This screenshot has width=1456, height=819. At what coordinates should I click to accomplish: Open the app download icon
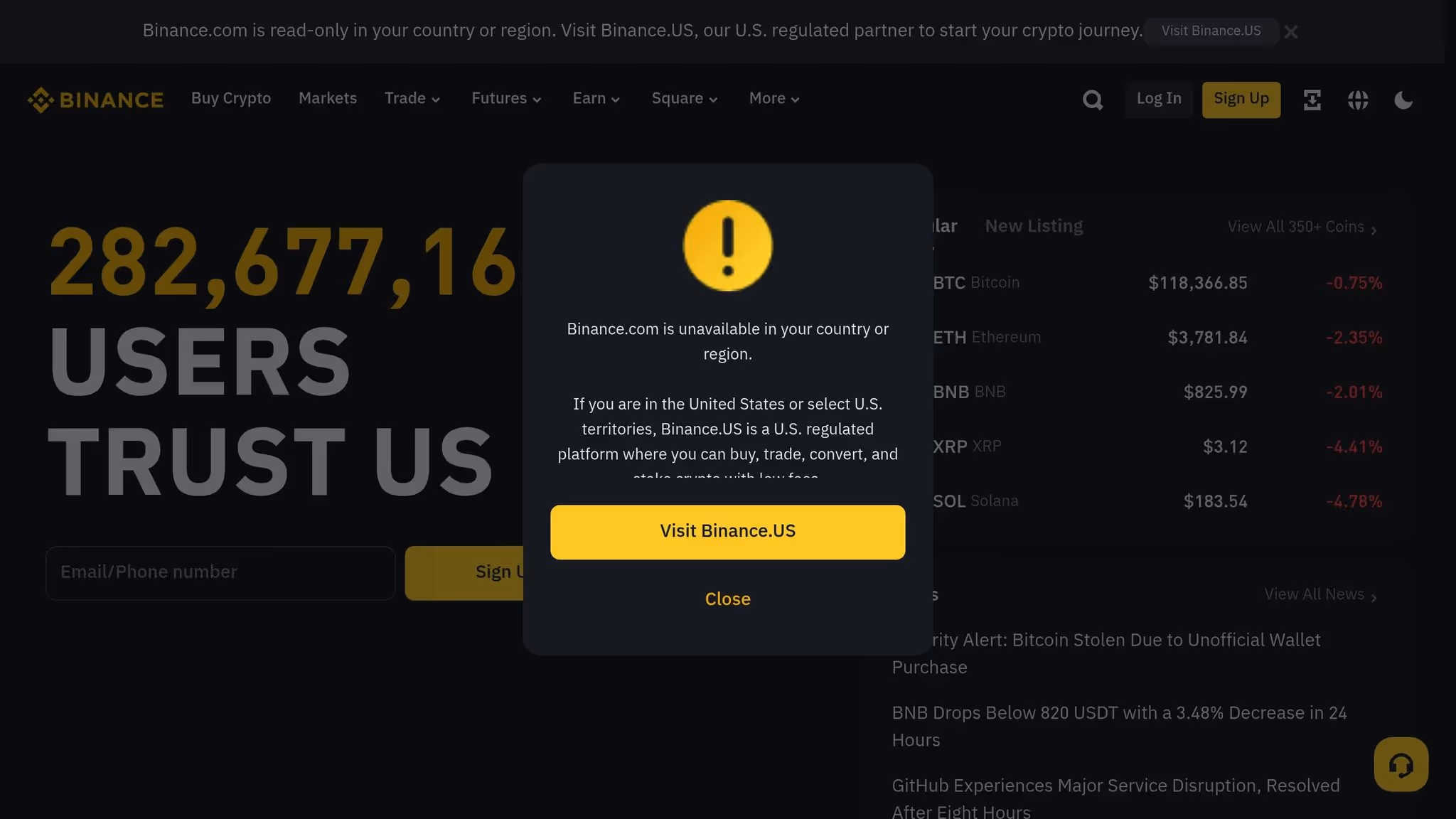coord(1312,100)
